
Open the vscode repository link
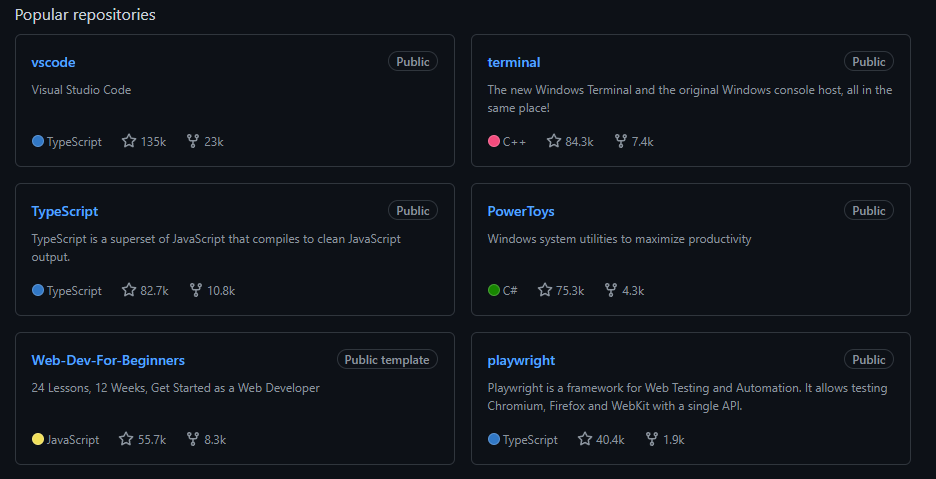coord(53,62)
